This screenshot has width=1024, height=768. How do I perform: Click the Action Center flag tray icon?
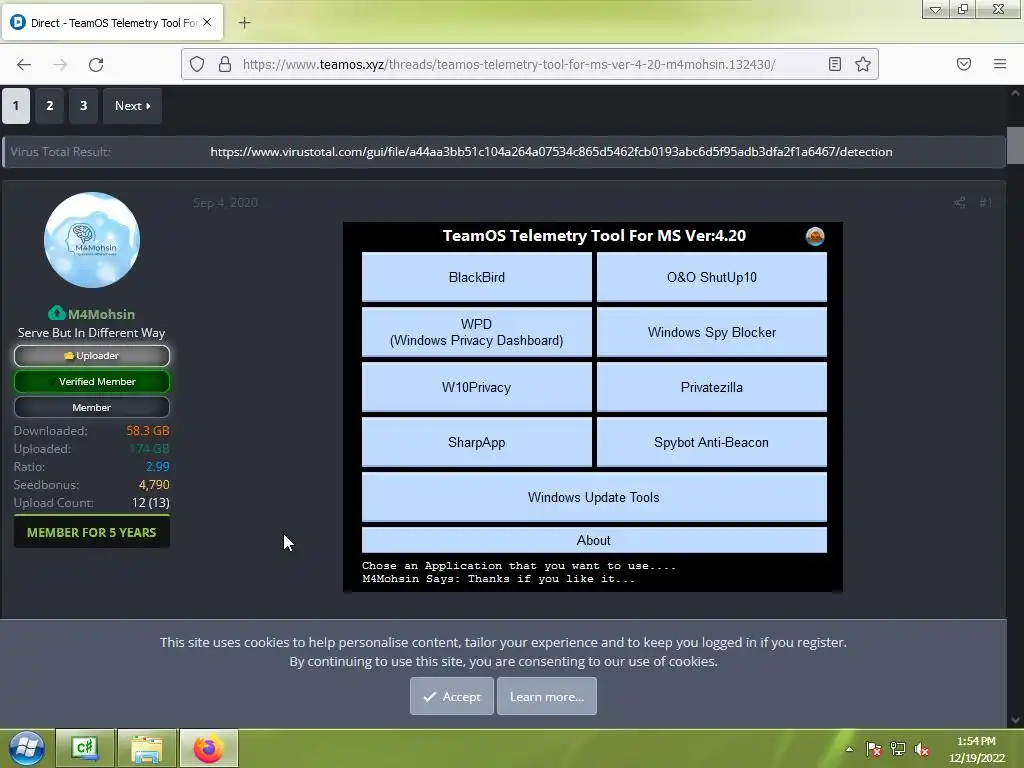873,749
